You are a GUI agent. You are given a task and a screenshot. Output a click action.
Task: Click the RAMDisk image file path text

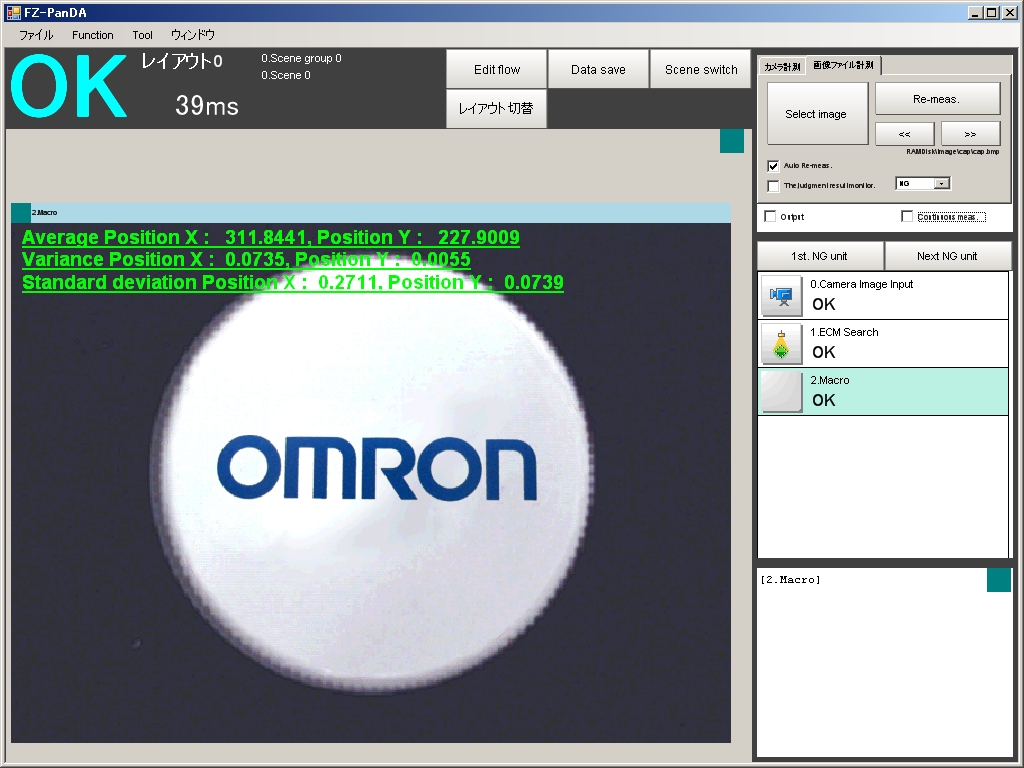click(952, 152)
